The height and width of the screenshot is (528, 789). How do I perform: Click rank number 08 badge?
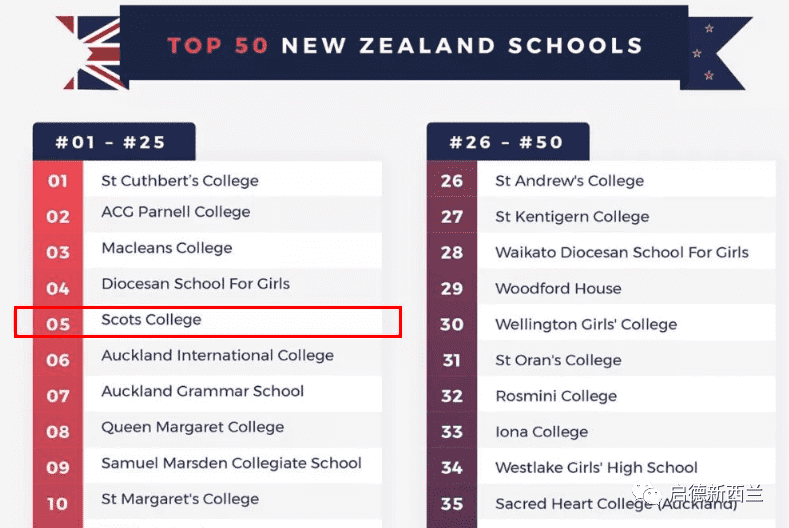58,432
